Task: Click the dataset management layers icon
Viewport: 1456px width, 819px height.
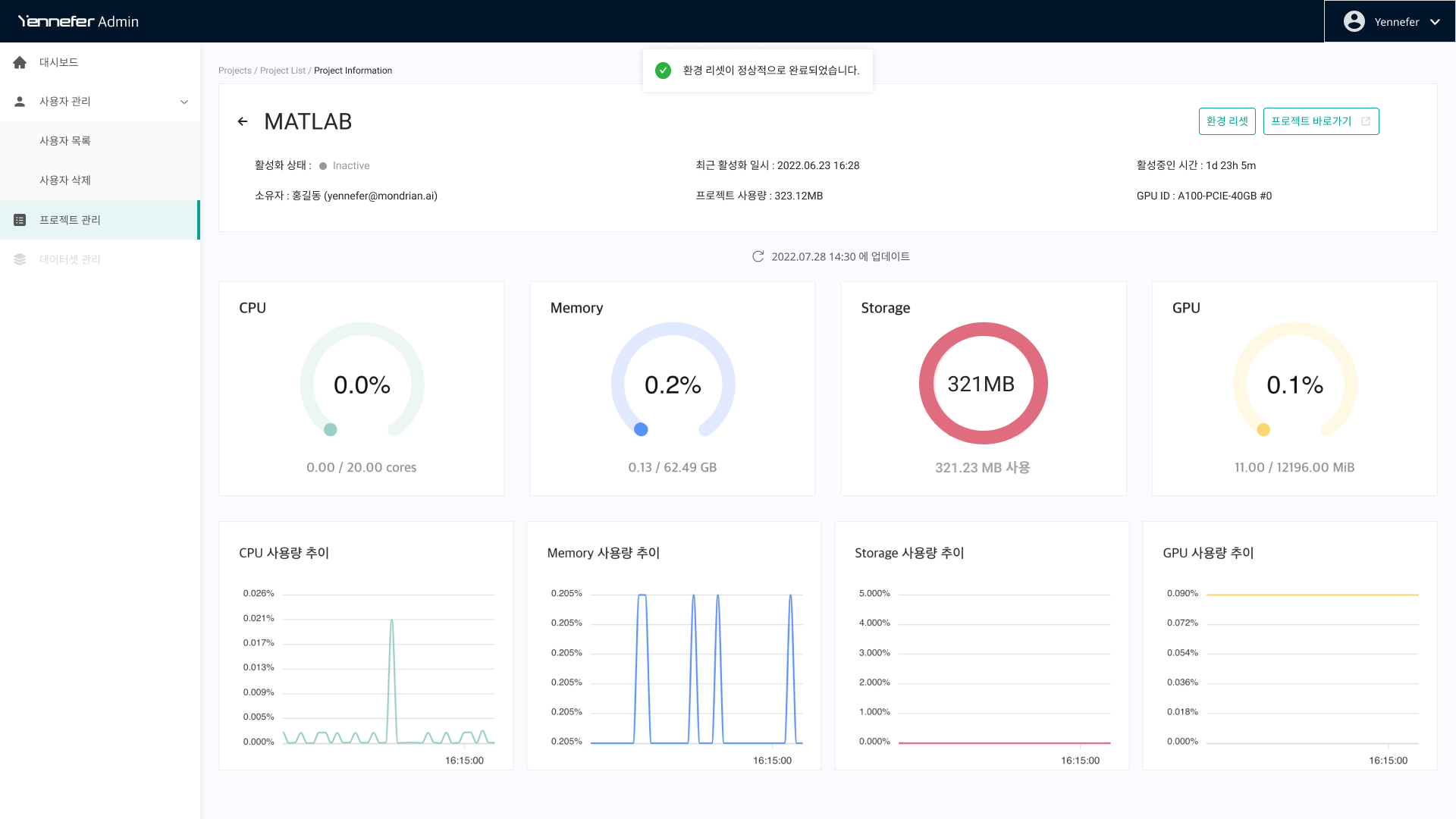Action: 20,259
